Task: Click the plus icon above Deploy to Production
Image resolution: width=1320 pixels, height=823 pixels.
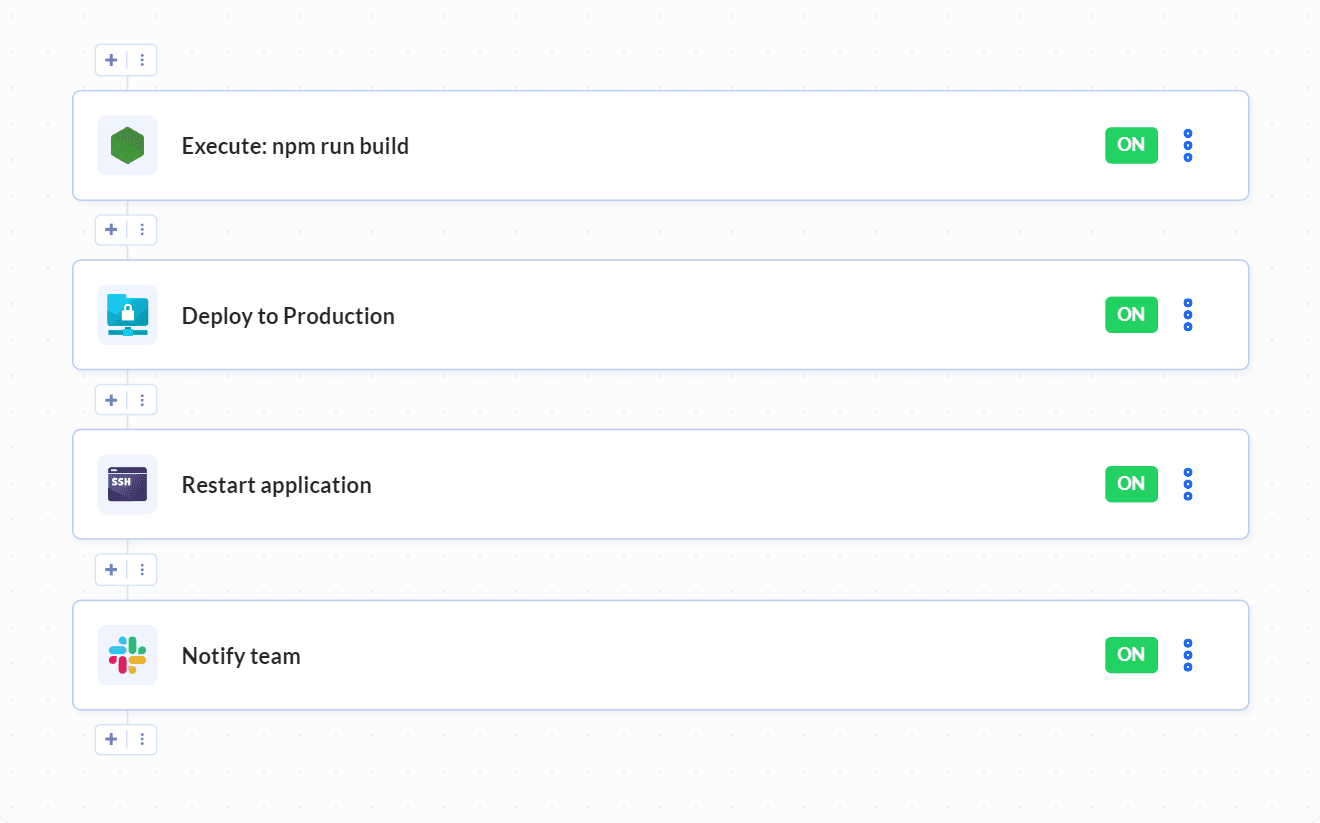Action: (111, 229)
